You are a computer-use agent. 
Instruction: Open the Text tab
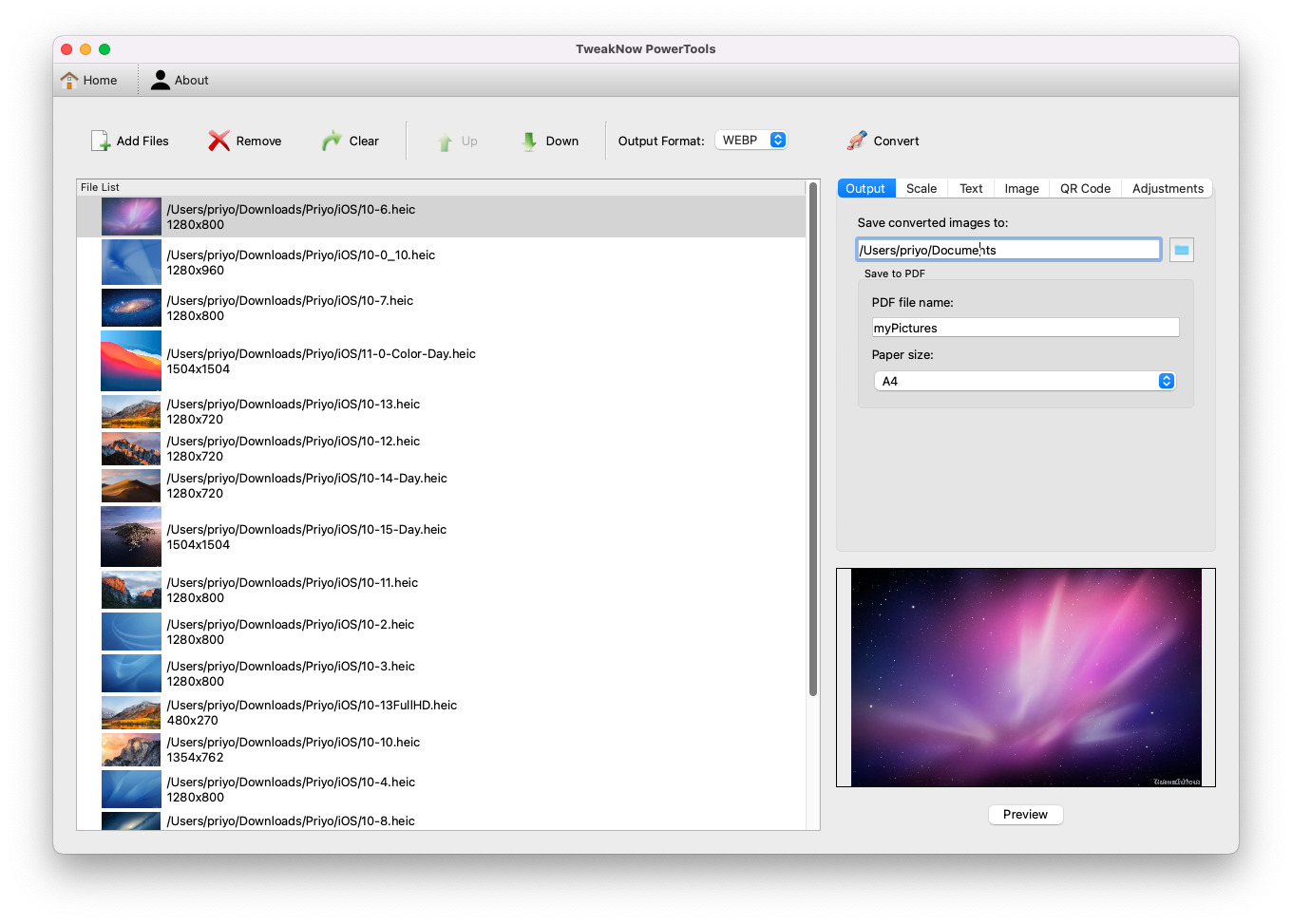pos(970,188)
